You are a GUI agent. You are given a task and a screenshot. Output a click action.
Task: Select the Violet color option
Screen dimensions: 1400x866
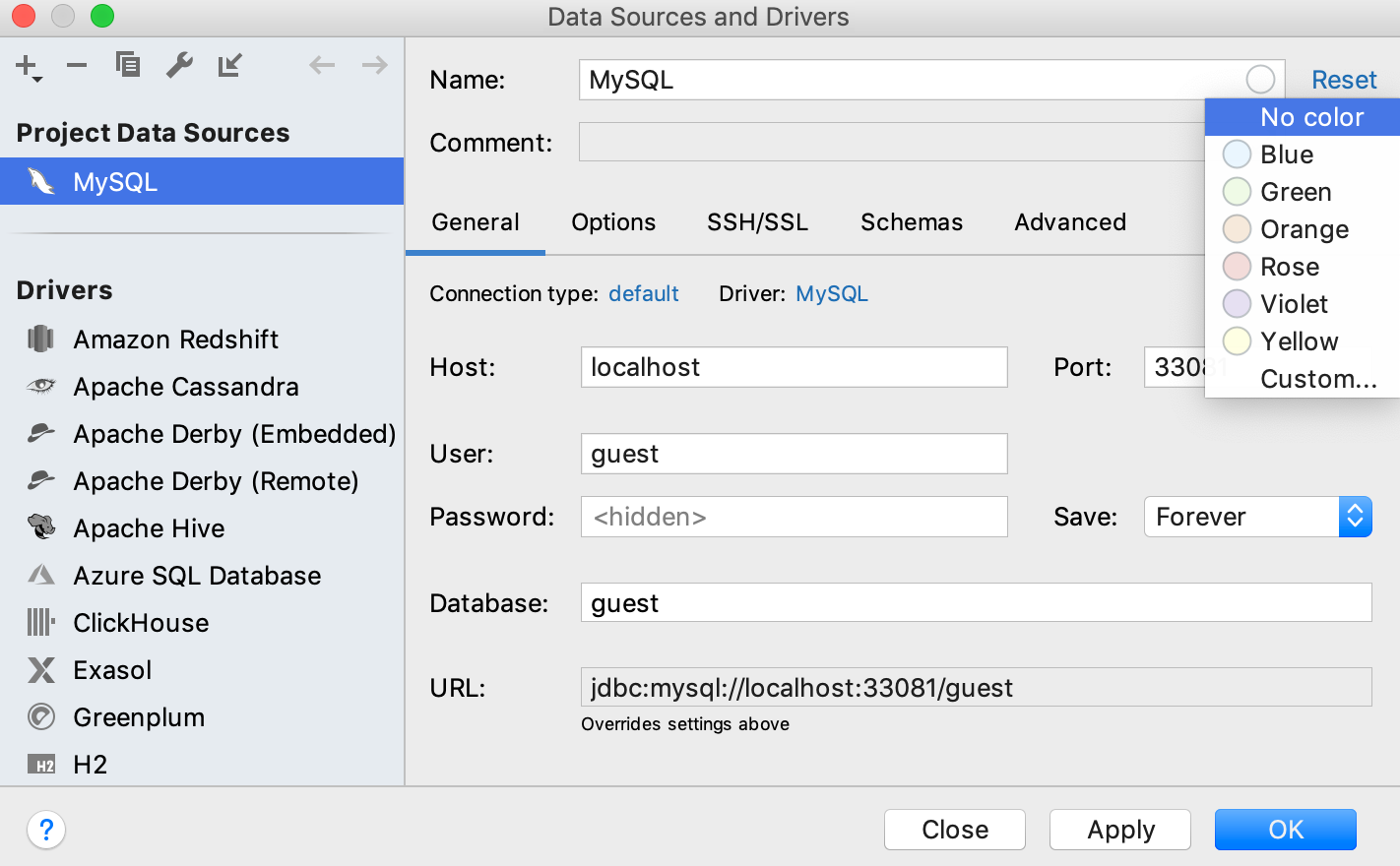1302,304
